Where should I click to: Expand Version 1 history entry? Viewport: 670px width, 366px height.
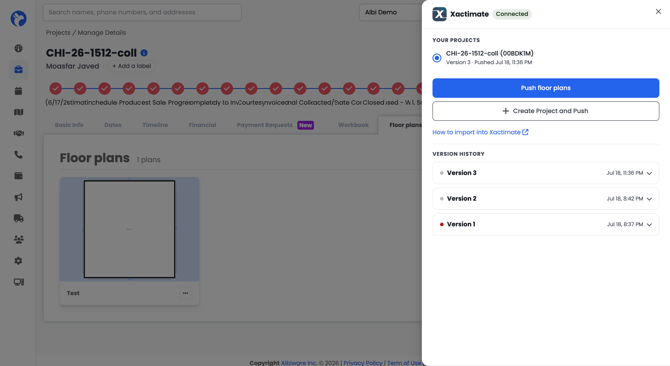(546, 224)
